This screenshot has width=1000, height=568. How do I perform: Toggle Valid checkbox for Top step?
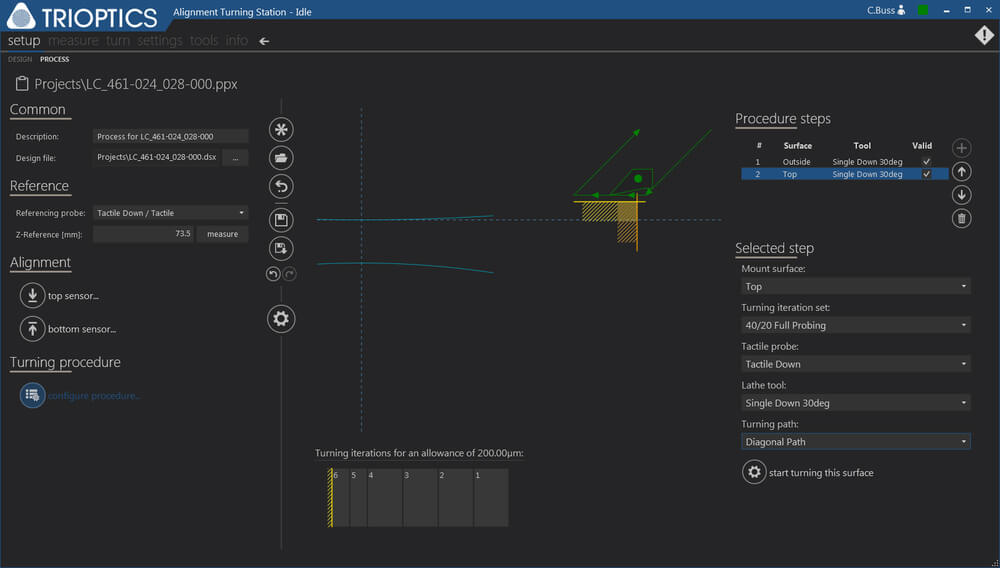click(926, 174)
